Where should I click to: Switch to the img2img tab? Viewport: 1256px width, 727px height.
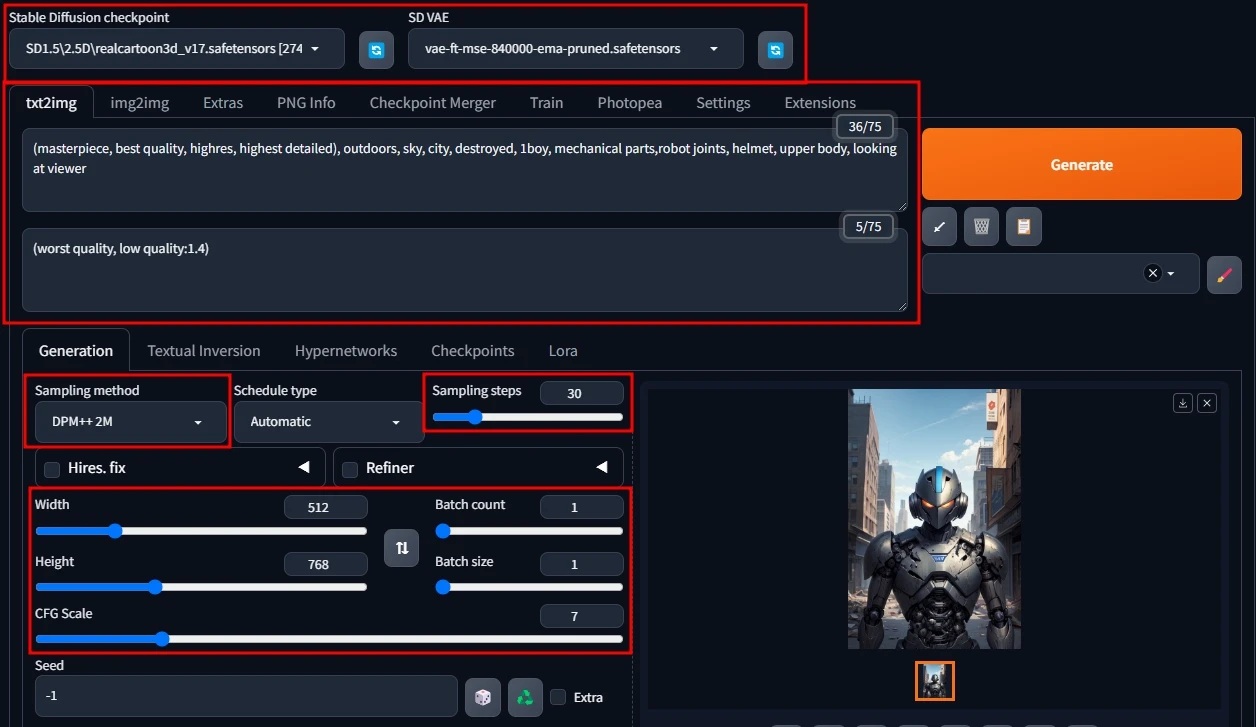[x=140, y=103]
